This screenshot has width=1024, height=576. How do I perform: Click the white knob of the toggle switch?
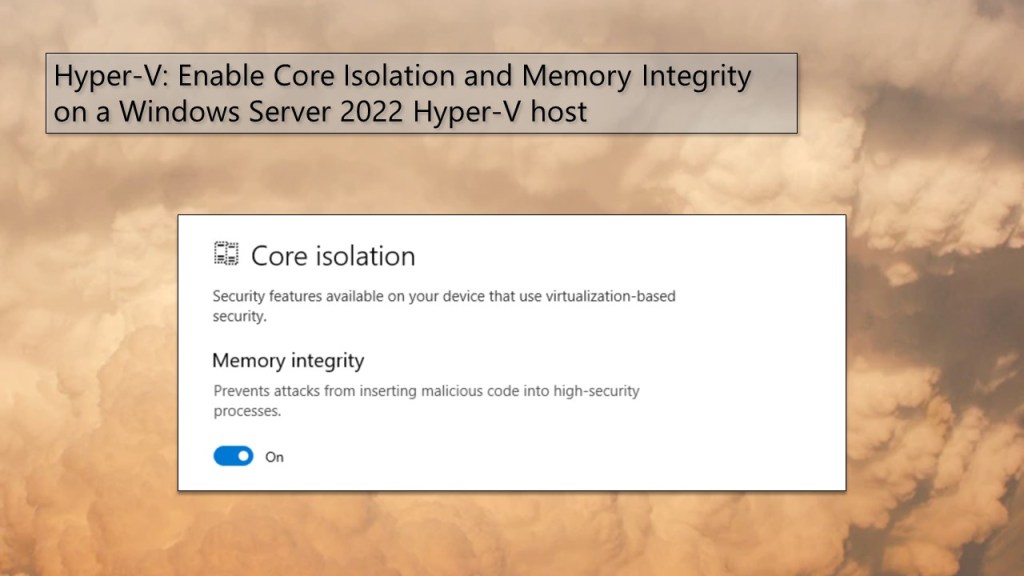243,456
